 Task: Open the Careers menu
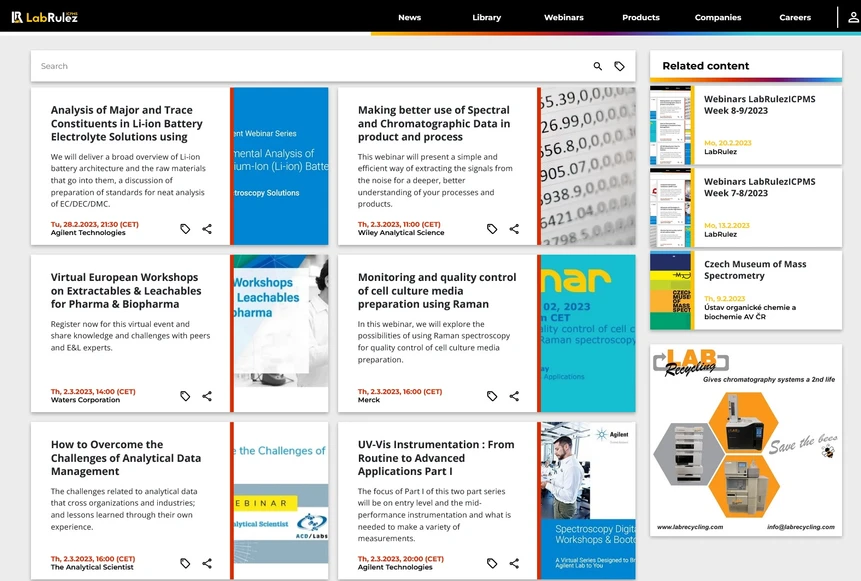[795, 17]
